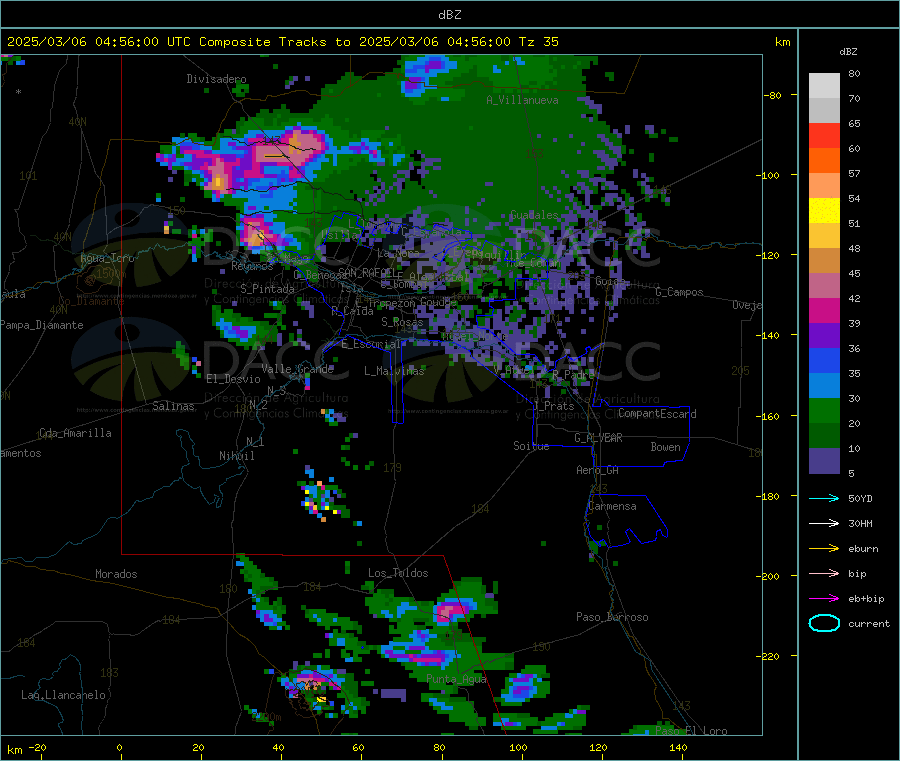900x761 pixels.
Task: Click the cyan 'current' ellipse legend icon
Action: [x=824, y=623]
